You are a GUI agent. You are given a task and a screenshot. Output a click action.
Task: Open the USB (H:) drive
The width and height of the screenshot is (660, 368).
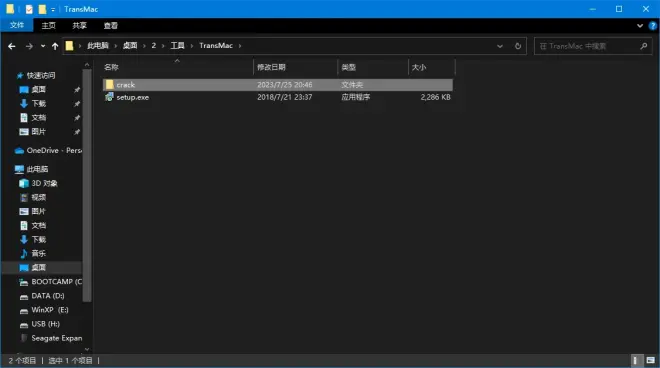point(45,324)
